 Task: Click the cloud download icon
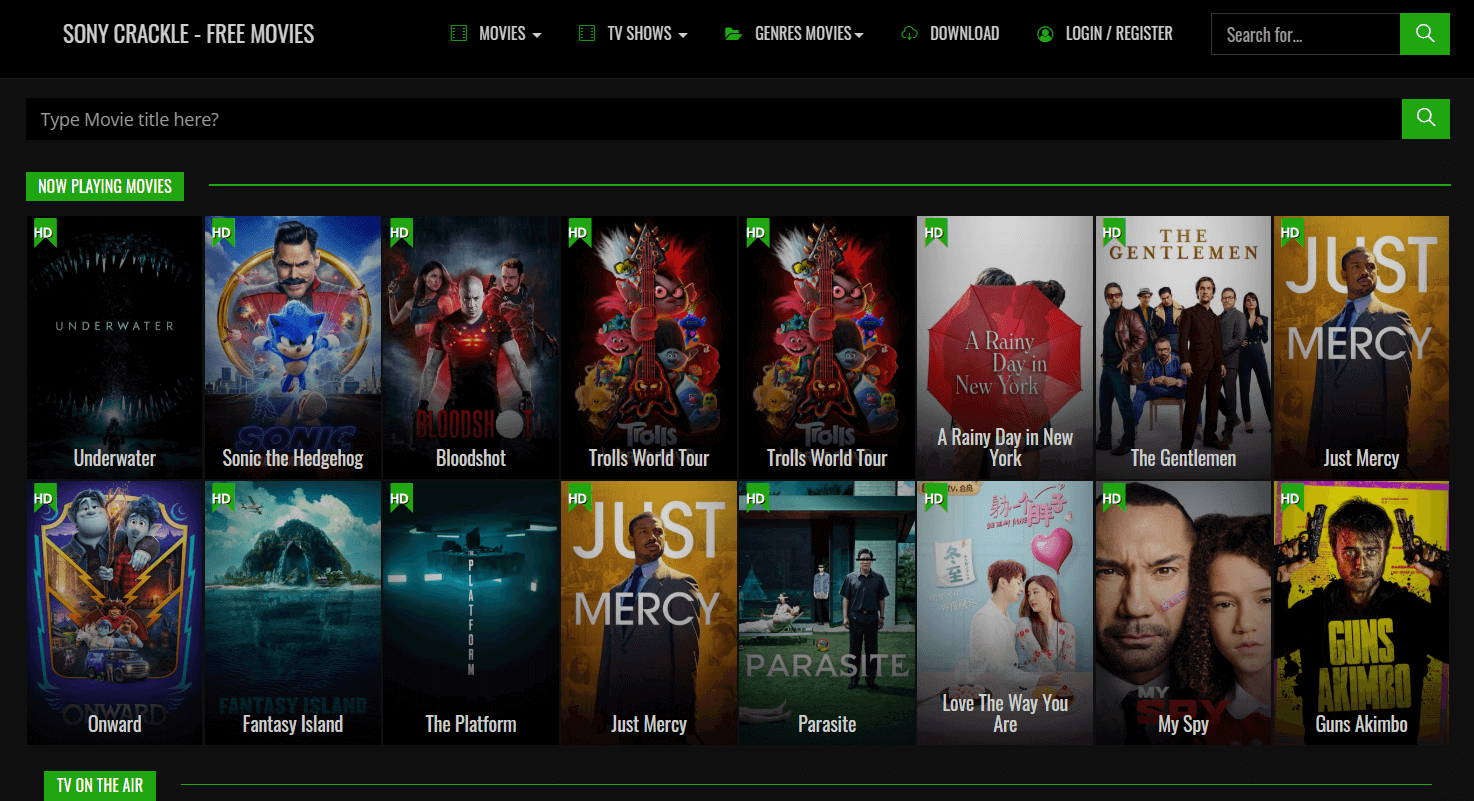click(x=909, y=34)
